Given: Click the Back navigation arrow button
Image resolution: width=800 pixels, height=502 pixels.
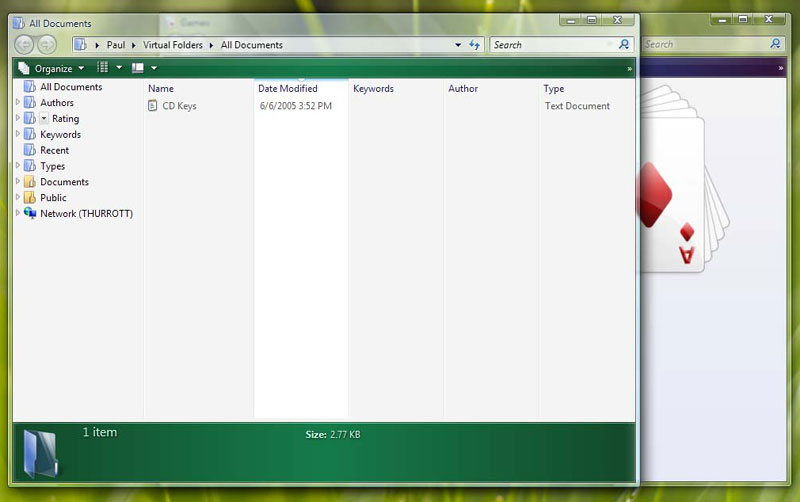Looking at the screenshot, I should point(24,44).
